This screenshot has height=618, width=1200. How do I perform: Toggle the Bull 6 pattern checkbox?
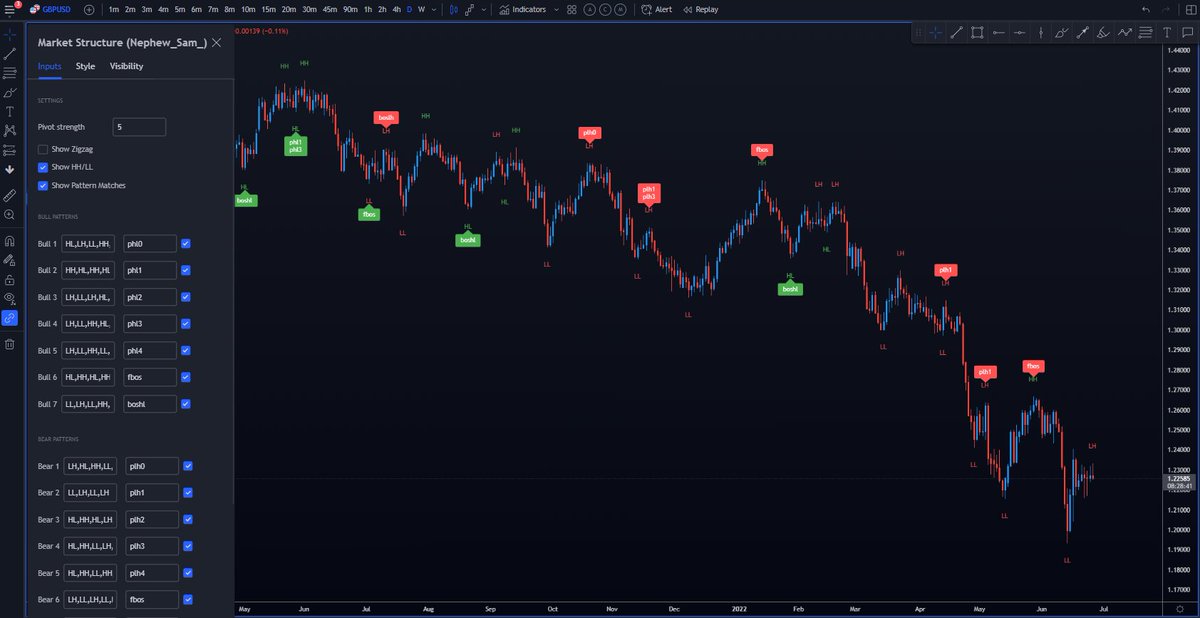pyautogui.click(x=187, y=377)
